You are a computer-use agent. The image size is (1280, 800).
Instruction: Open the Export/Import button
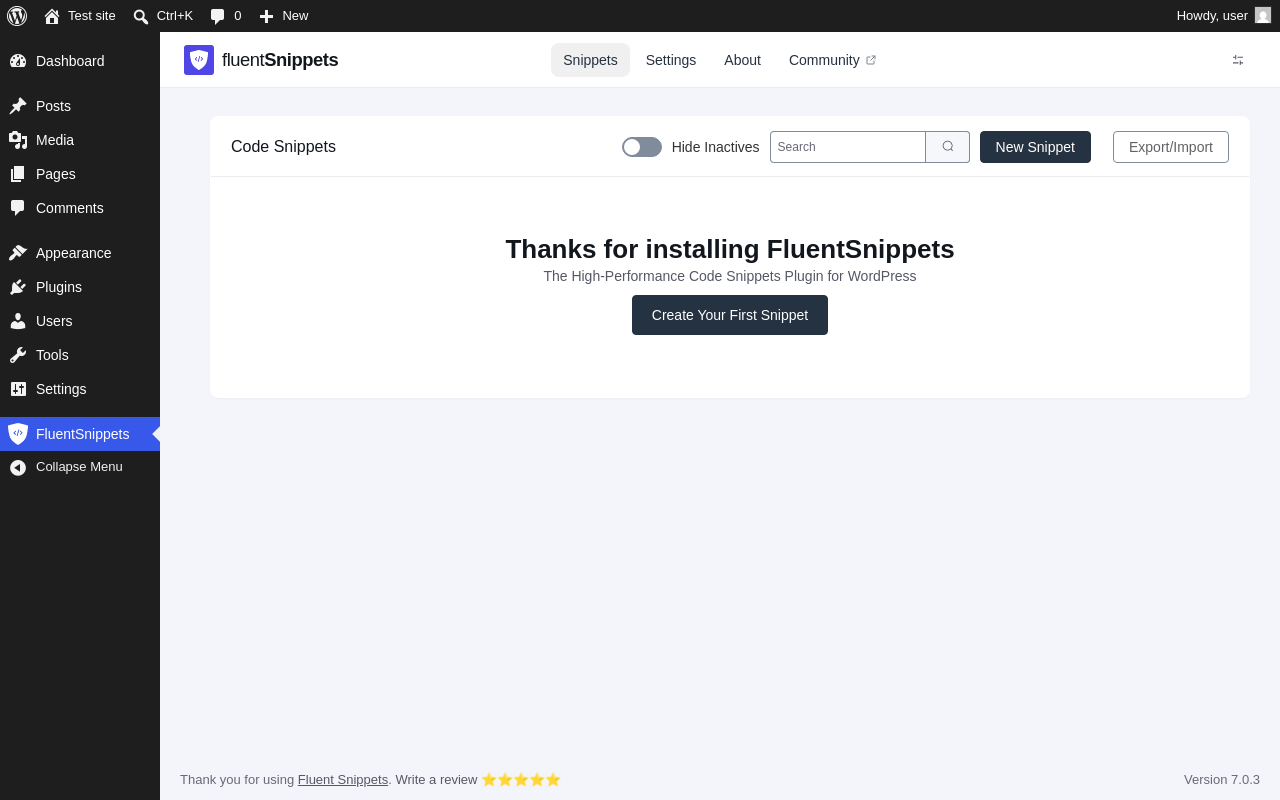pyautogui.click(x=1171, y=147)
